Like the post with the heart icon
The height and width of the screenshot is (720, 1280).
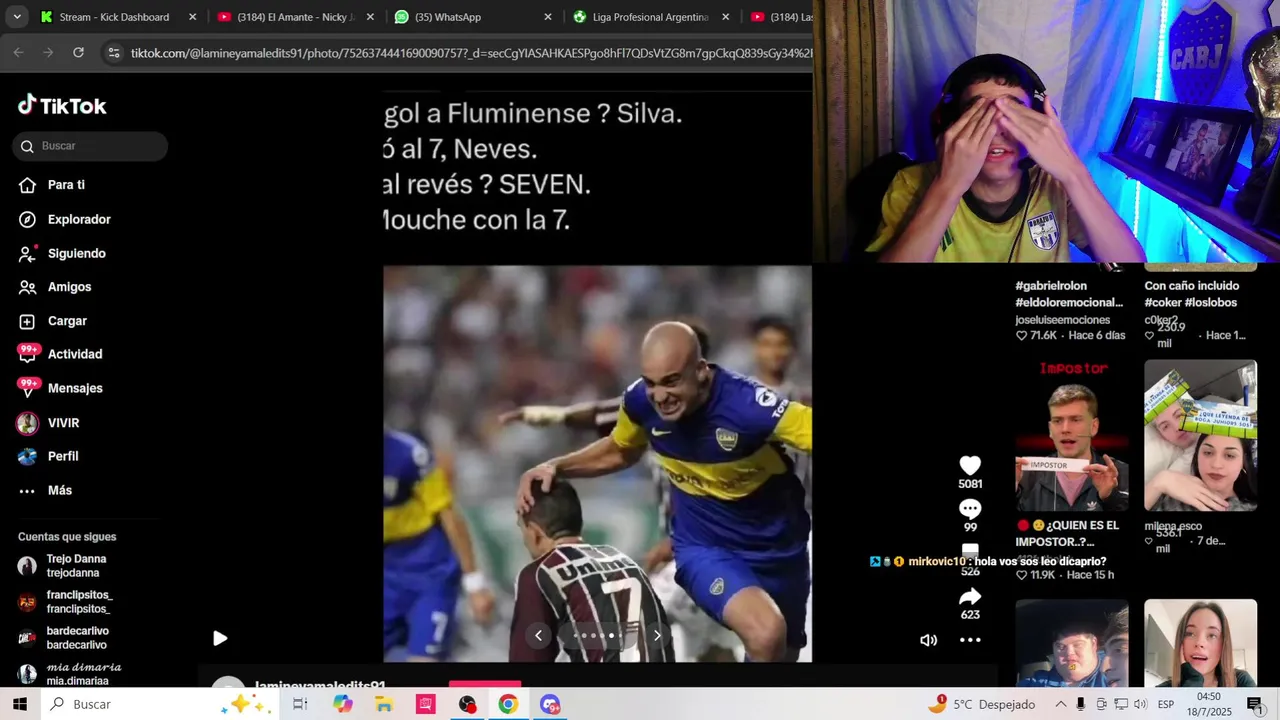(970, 465)
